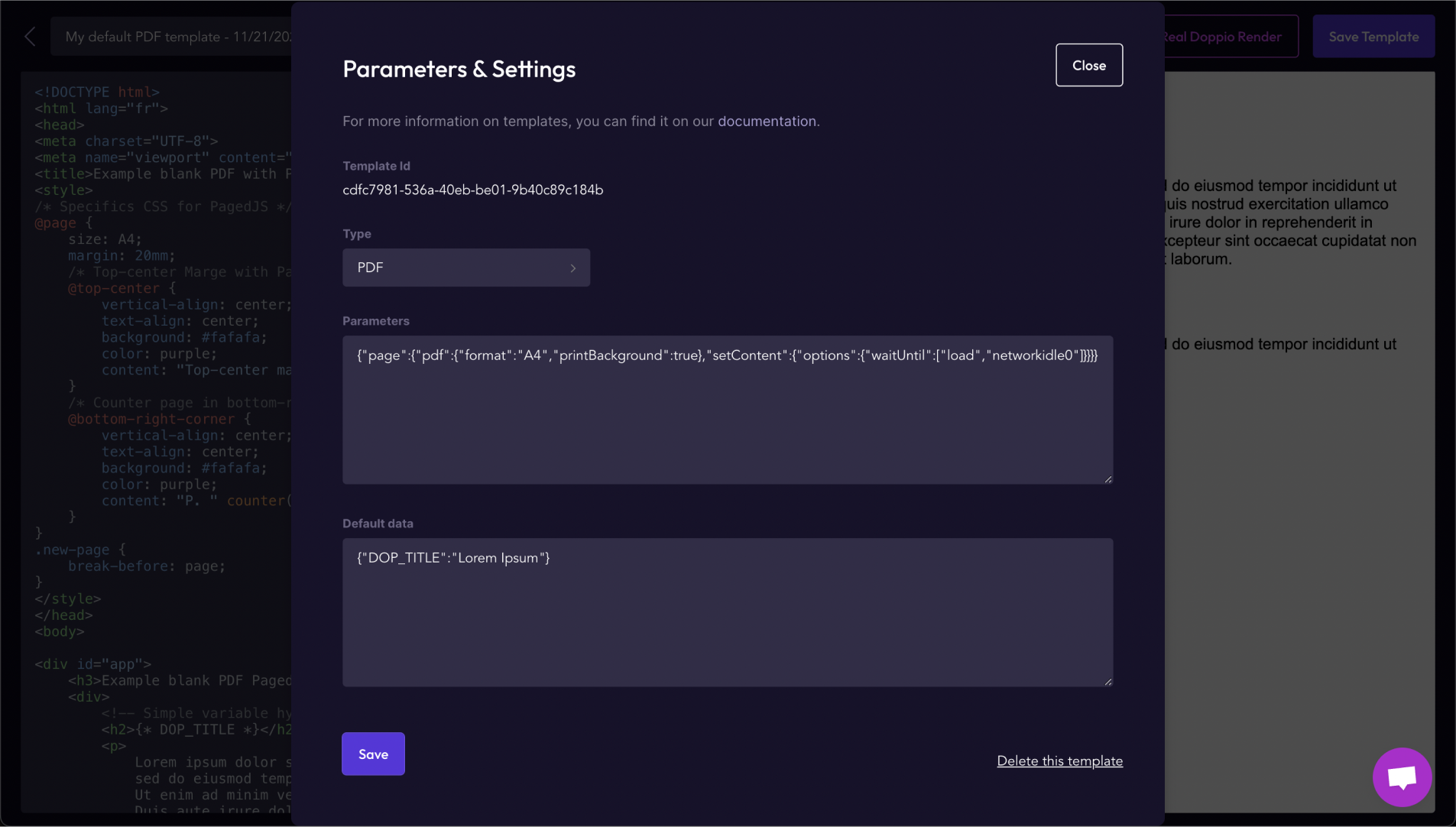Screen dimensions: 1456x827
Task: Edit the Default data Lorem Ipsum JSON
Action: click(x=726, y=611)
